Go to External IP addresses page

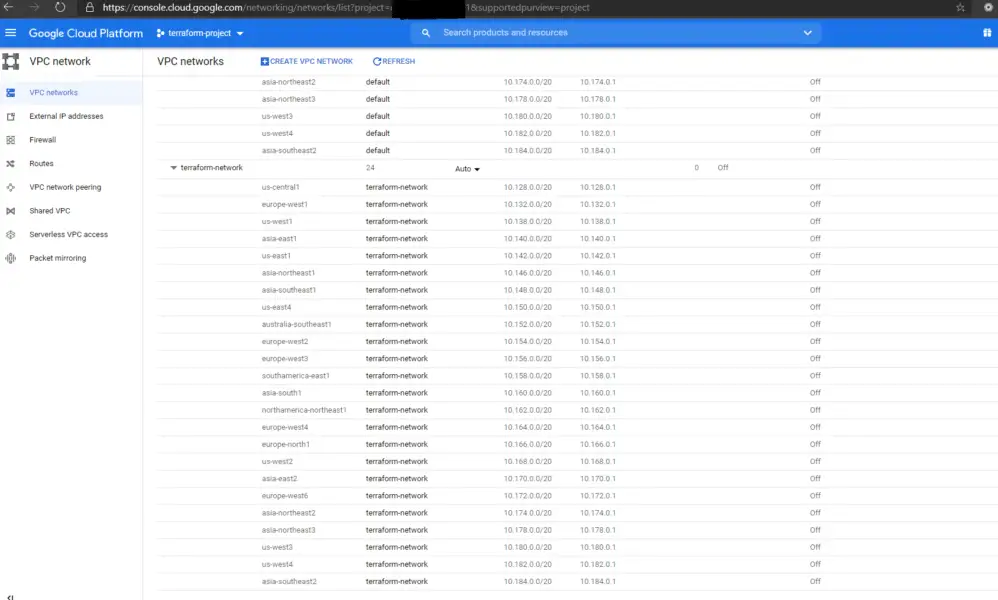66,117
